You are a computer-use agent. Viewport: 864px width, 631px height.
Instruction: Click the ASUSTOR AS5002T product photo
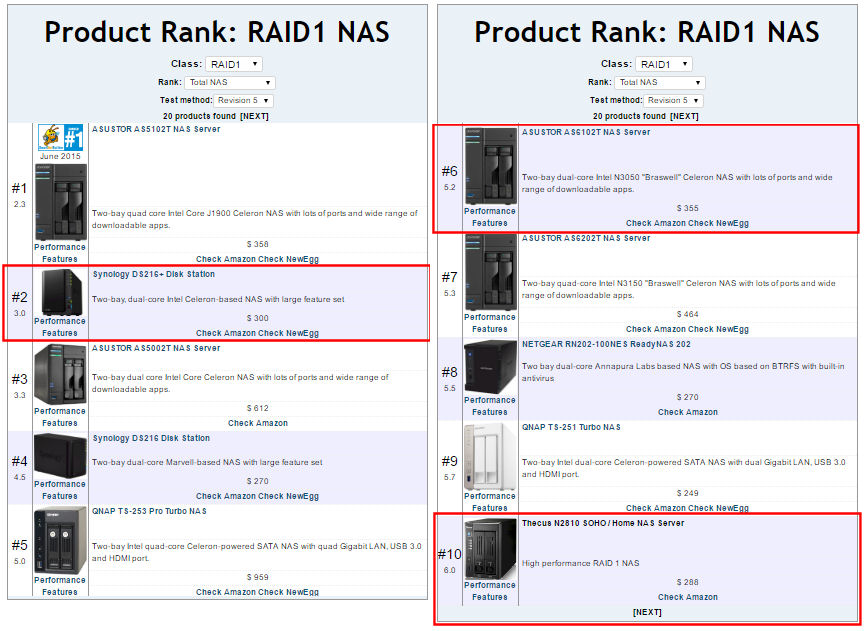(61, 375)
